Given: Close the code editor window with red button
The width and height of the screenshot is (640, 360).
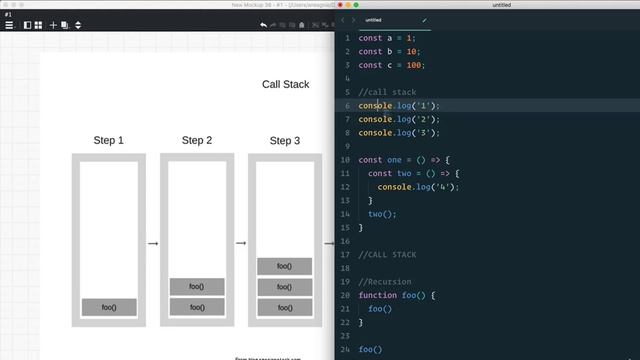Looking at the screenshot, I should click(340, 5).
